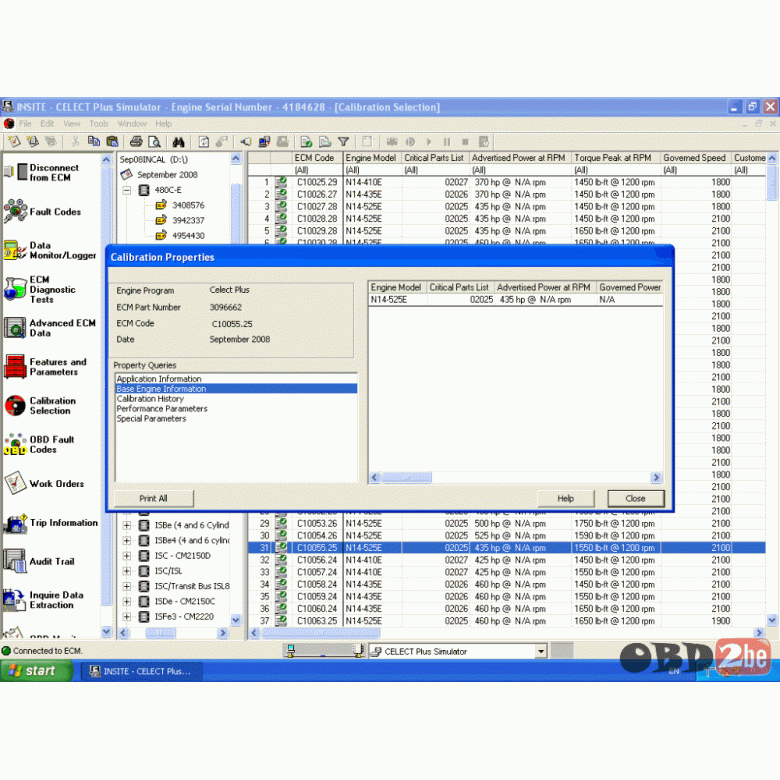Click the Help button in the dialog
This screenshot has height=780, width=780.
pos(566,498)
